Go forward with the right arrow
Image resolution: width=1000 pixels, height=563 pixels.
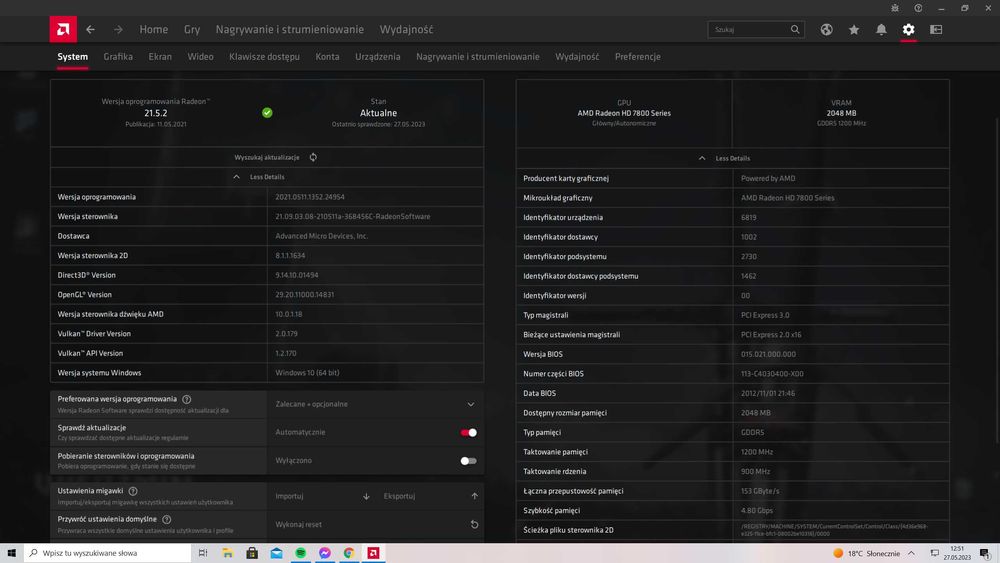(x=118, y=29)
